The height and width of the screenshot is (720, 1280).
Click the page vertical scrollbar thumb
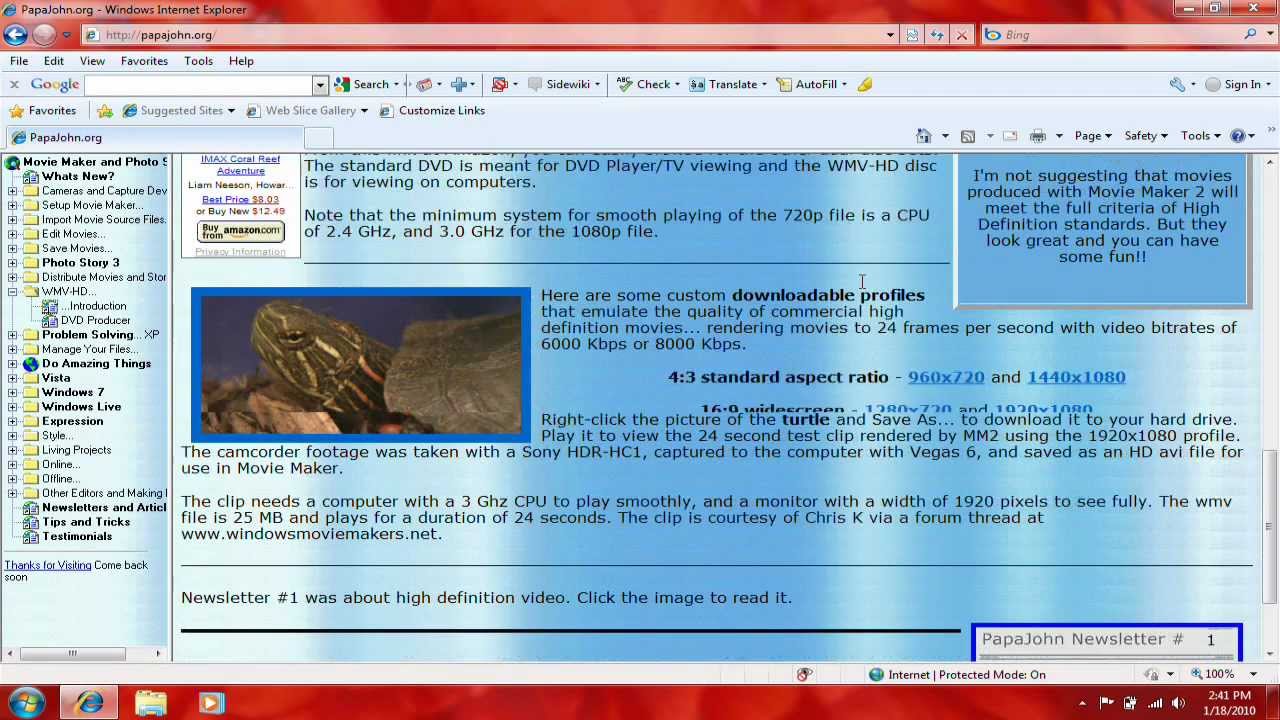point(1270,527)
